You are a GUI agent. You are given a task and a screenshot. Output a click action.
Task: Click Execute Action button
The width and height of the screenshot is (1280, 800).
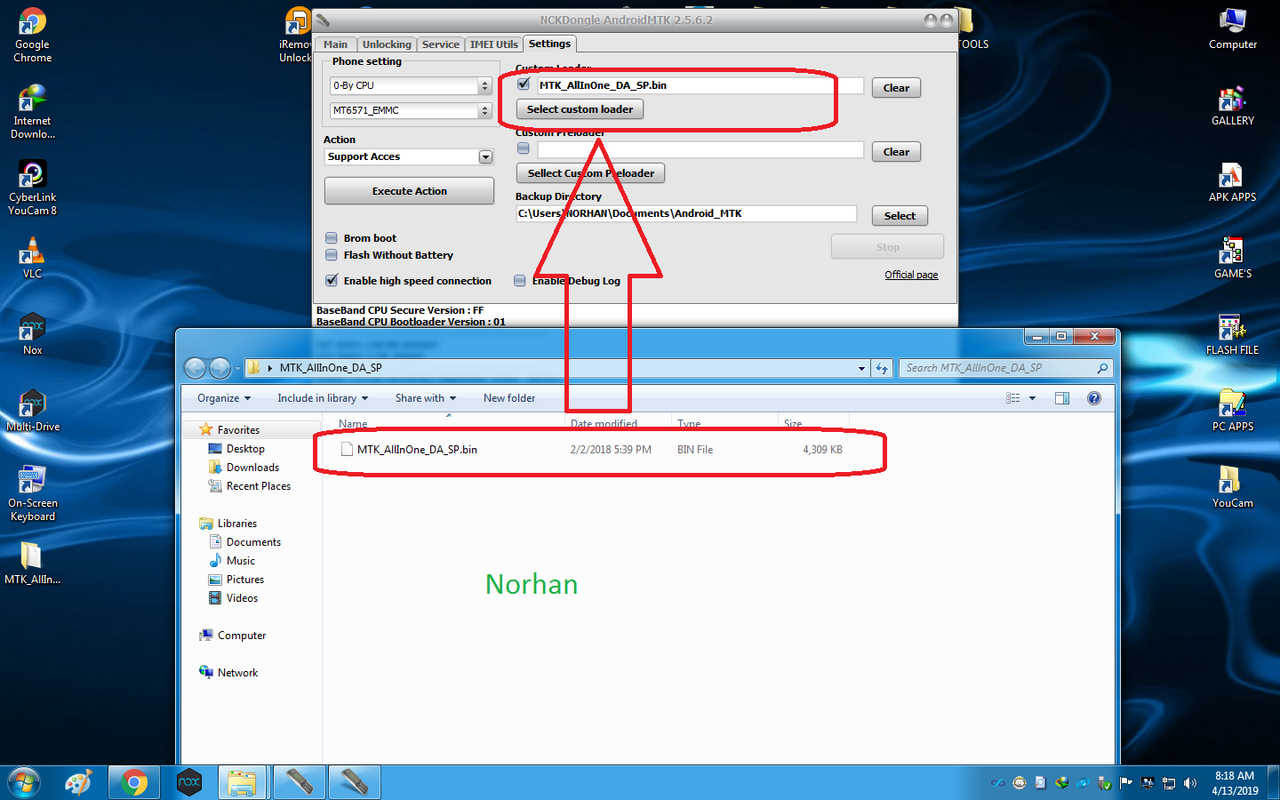coord(409,191)
